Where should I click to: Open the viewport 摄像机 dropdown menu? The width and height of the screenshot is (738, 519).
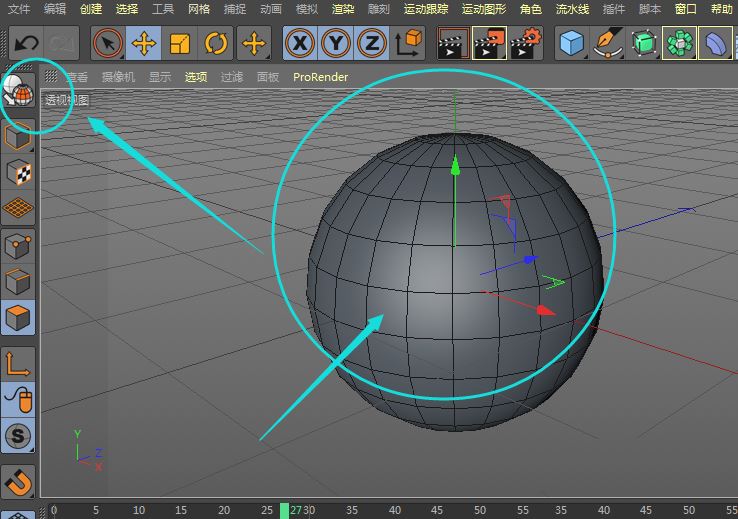118,77
